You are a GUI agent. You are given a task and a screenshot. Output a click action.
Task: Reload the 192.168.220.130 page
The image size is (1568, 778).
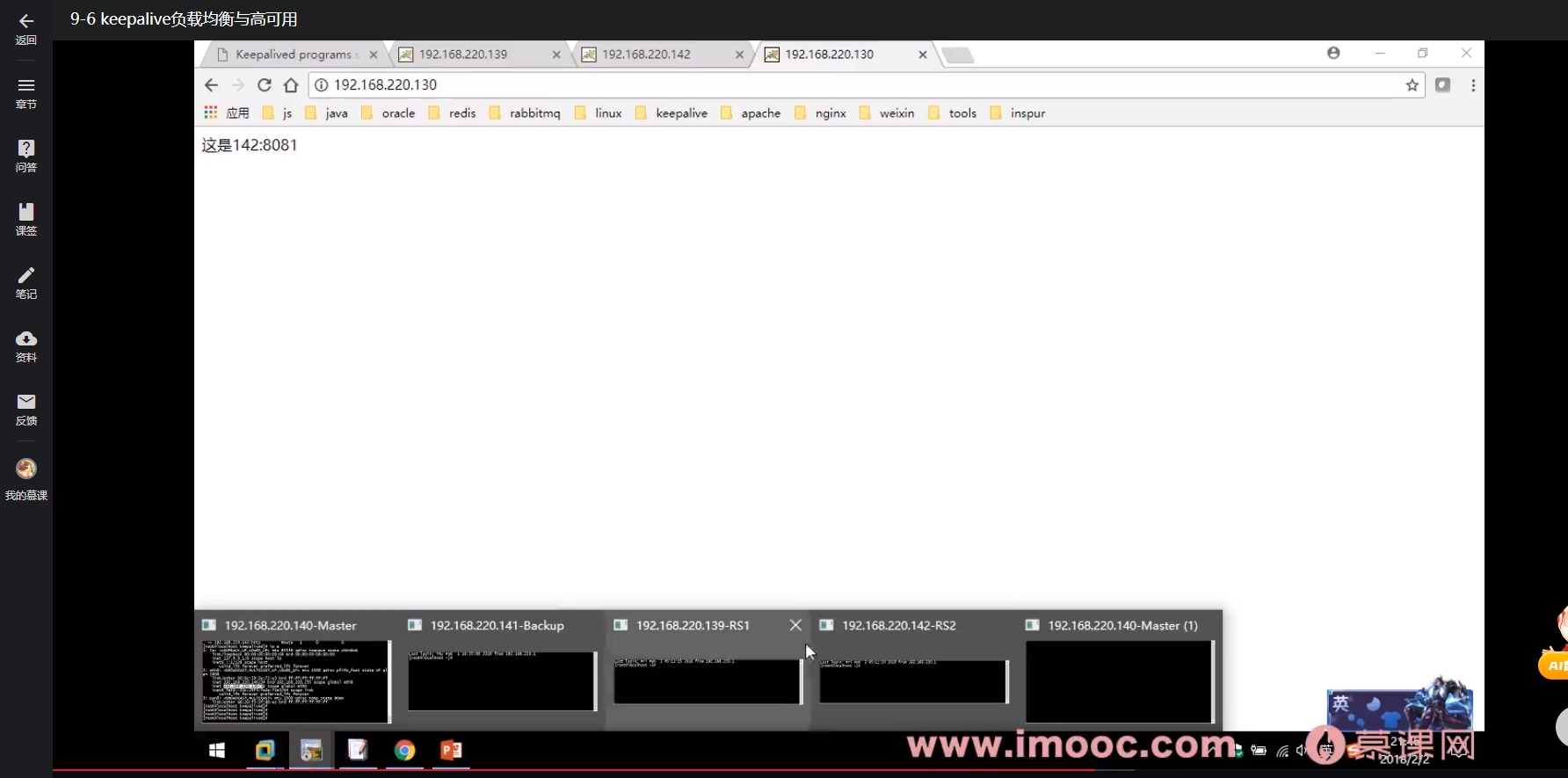[x=264, y=85]
